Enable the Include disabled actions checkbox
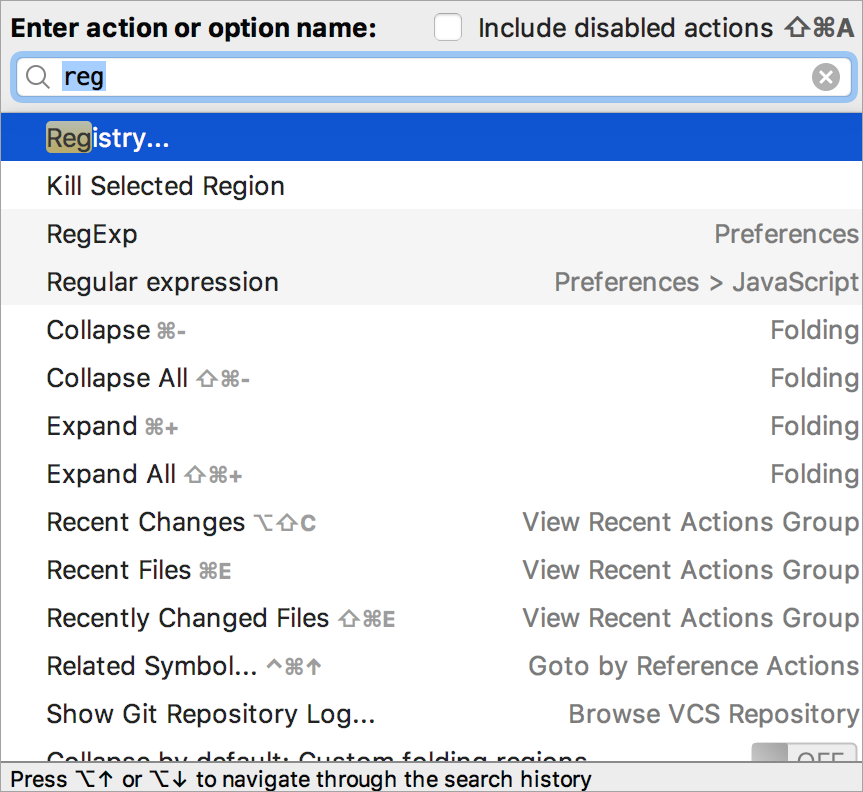 tap(447, 28)
